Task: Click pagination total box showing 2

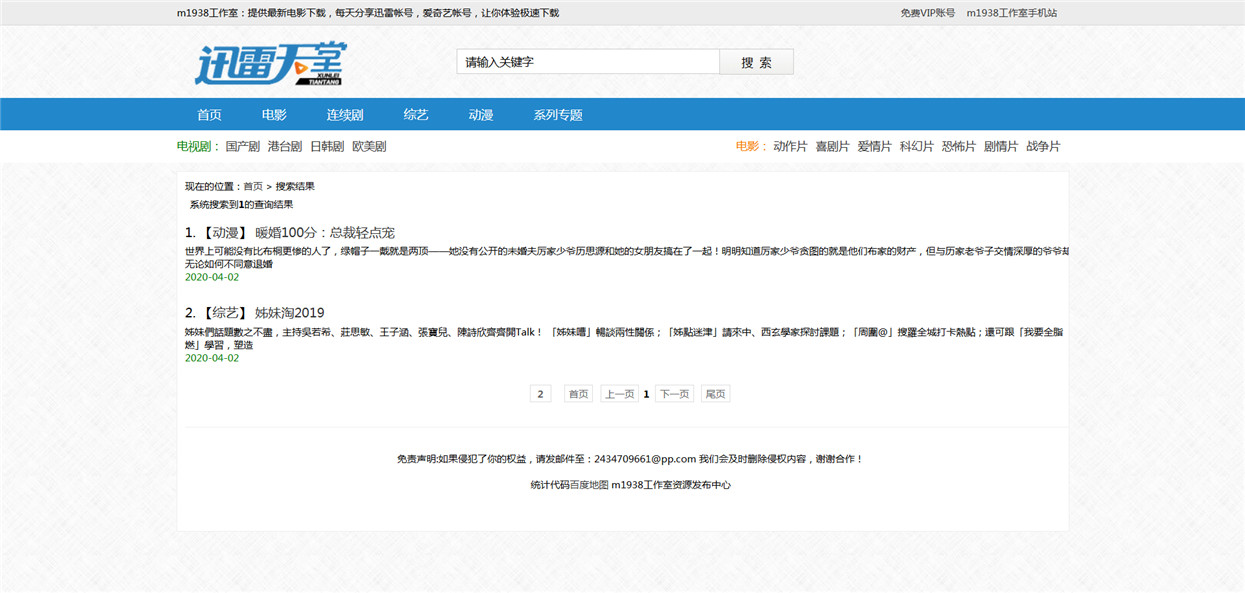Action: [541, 394]
